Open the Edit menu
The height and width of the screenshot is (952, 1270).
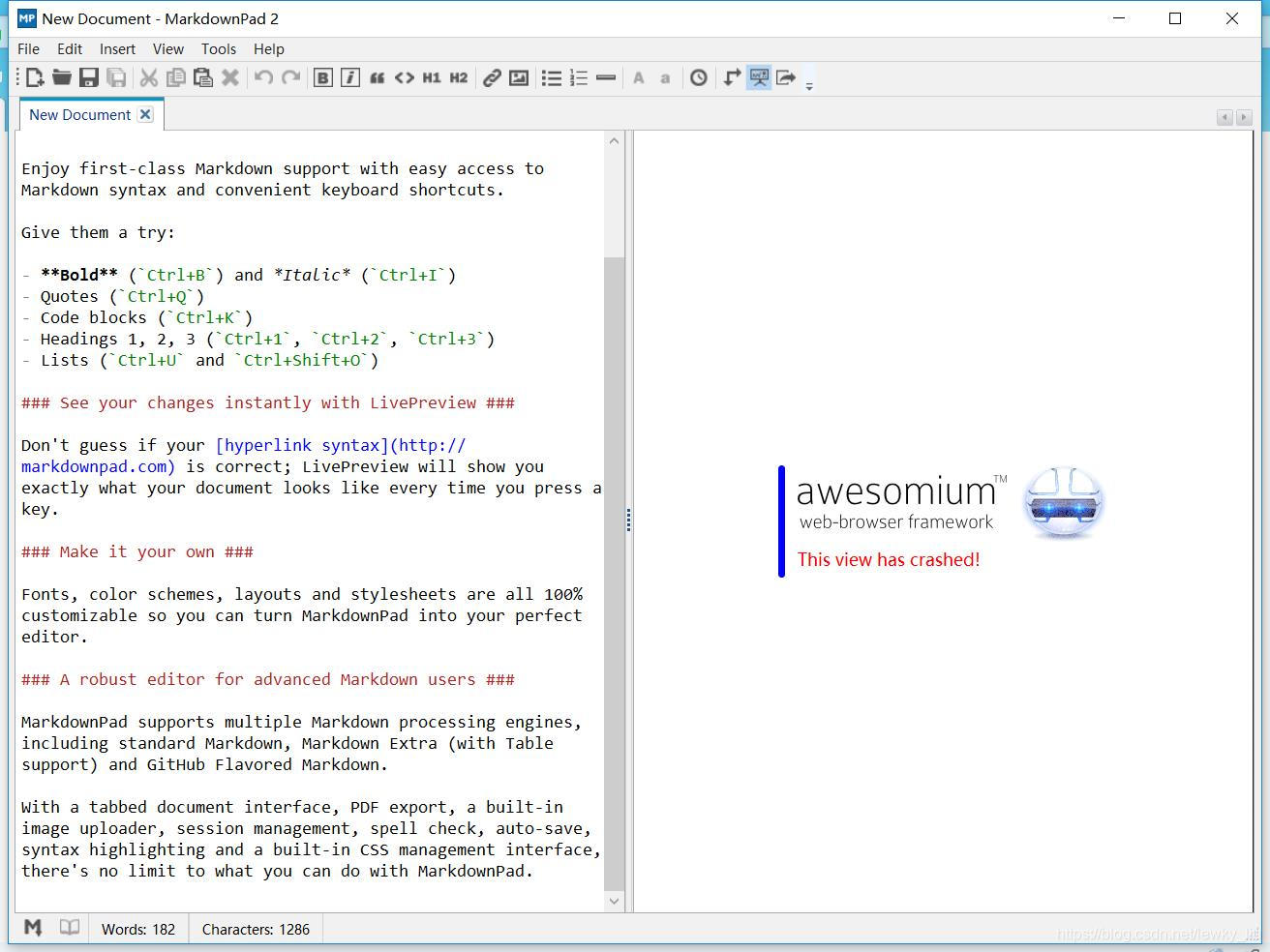(x=70, y=48)
